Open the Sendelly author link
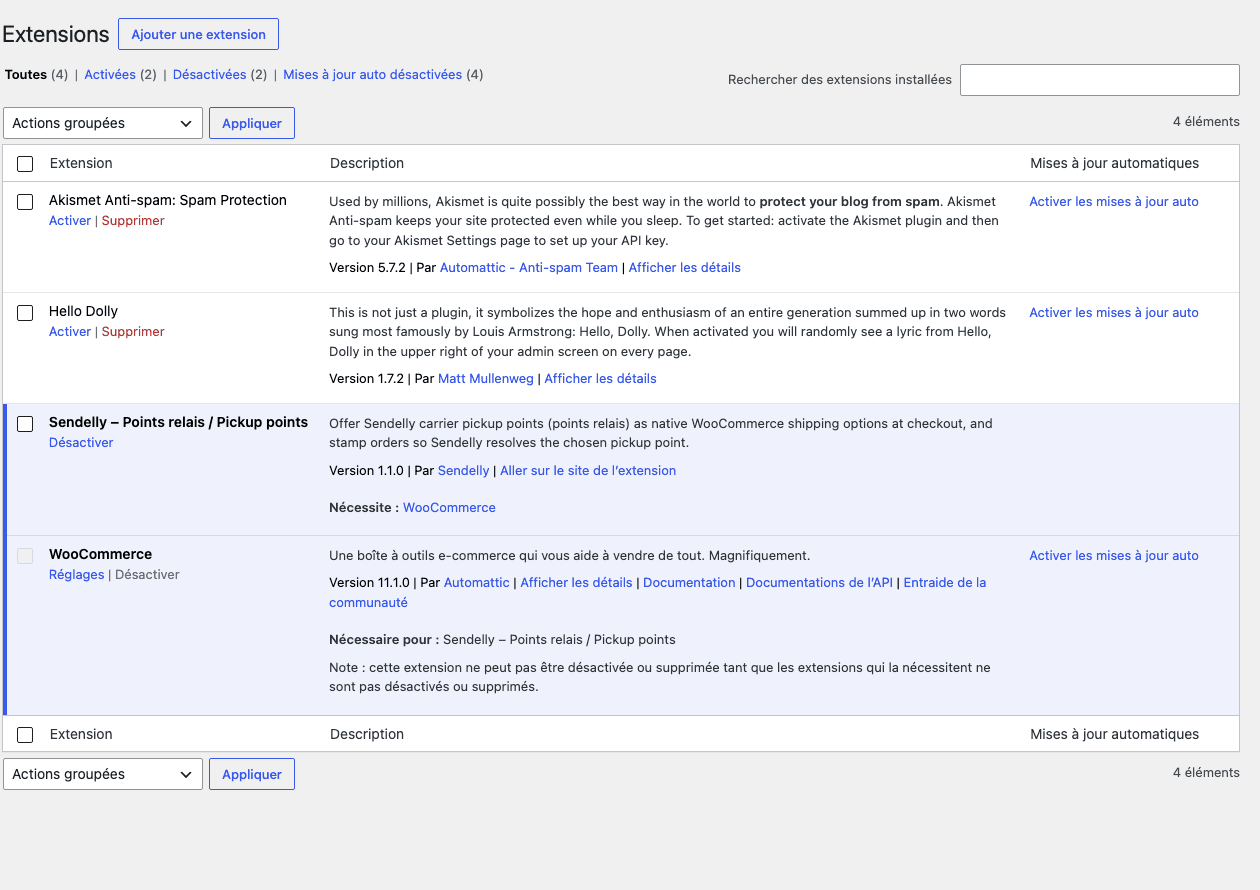This screenshot has width=1260, height=890. (x=464, y=470)
